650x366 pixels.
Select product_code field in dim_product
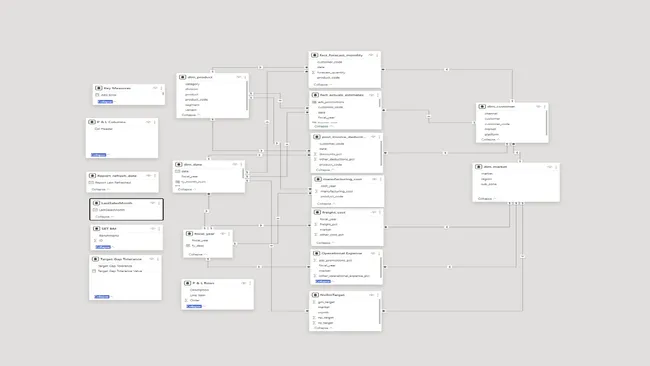[x=196, y=99]
